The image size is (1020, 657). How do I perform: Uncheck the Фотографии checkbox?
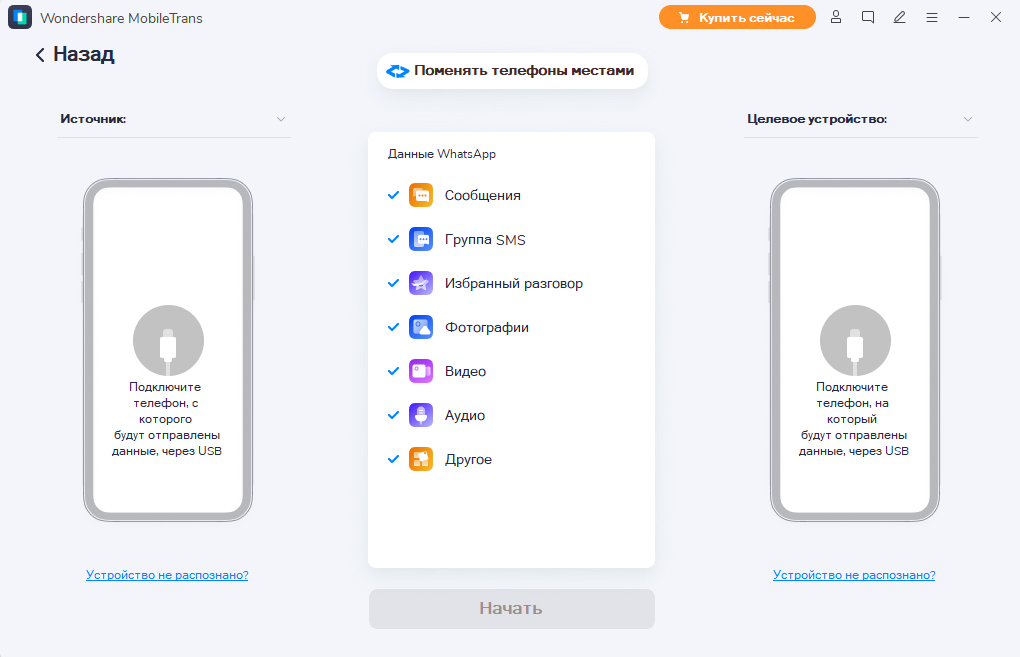393,327
